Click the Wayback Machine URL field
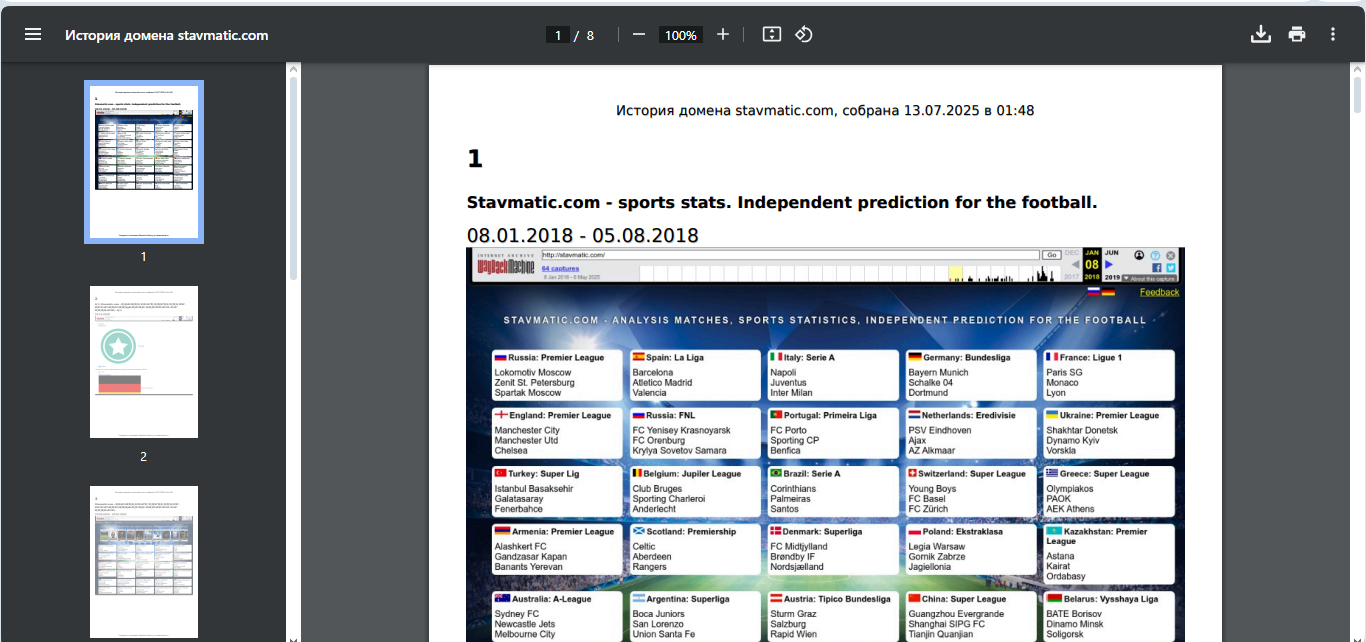Screen dimensions: 1366x642 790,255
